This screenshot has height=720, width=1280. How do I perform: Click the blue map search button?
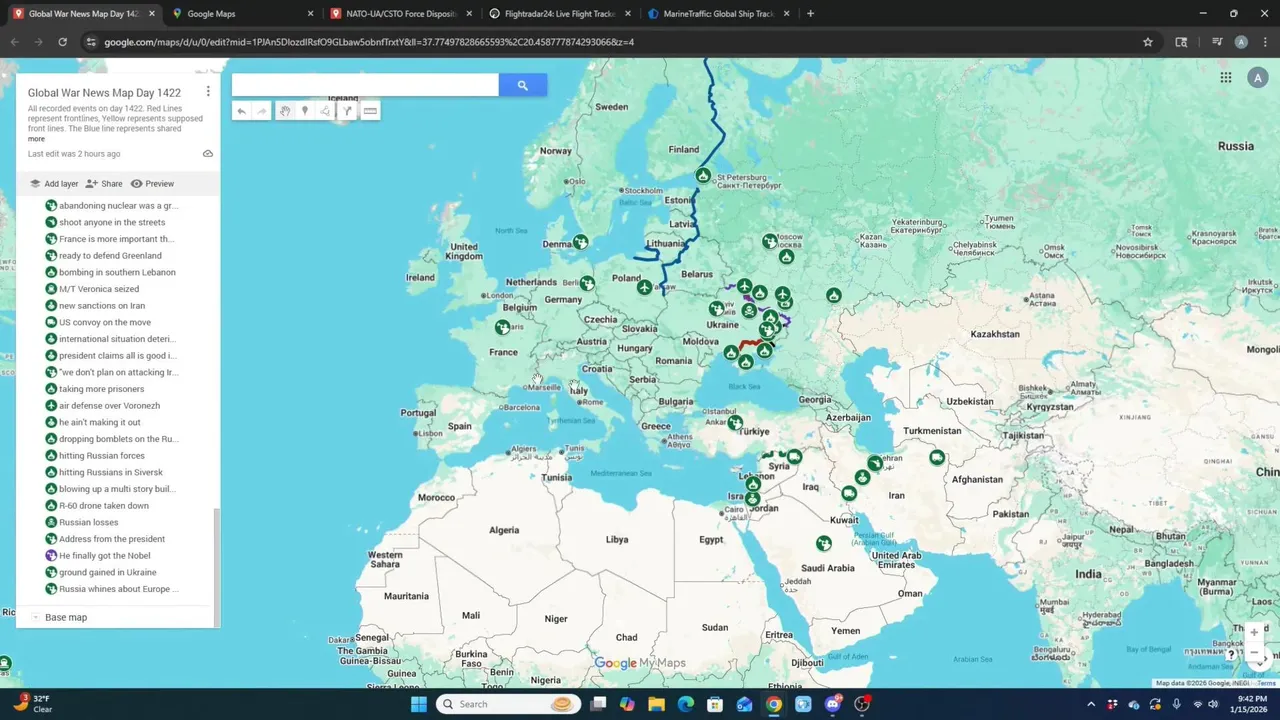tap(522, 86)
